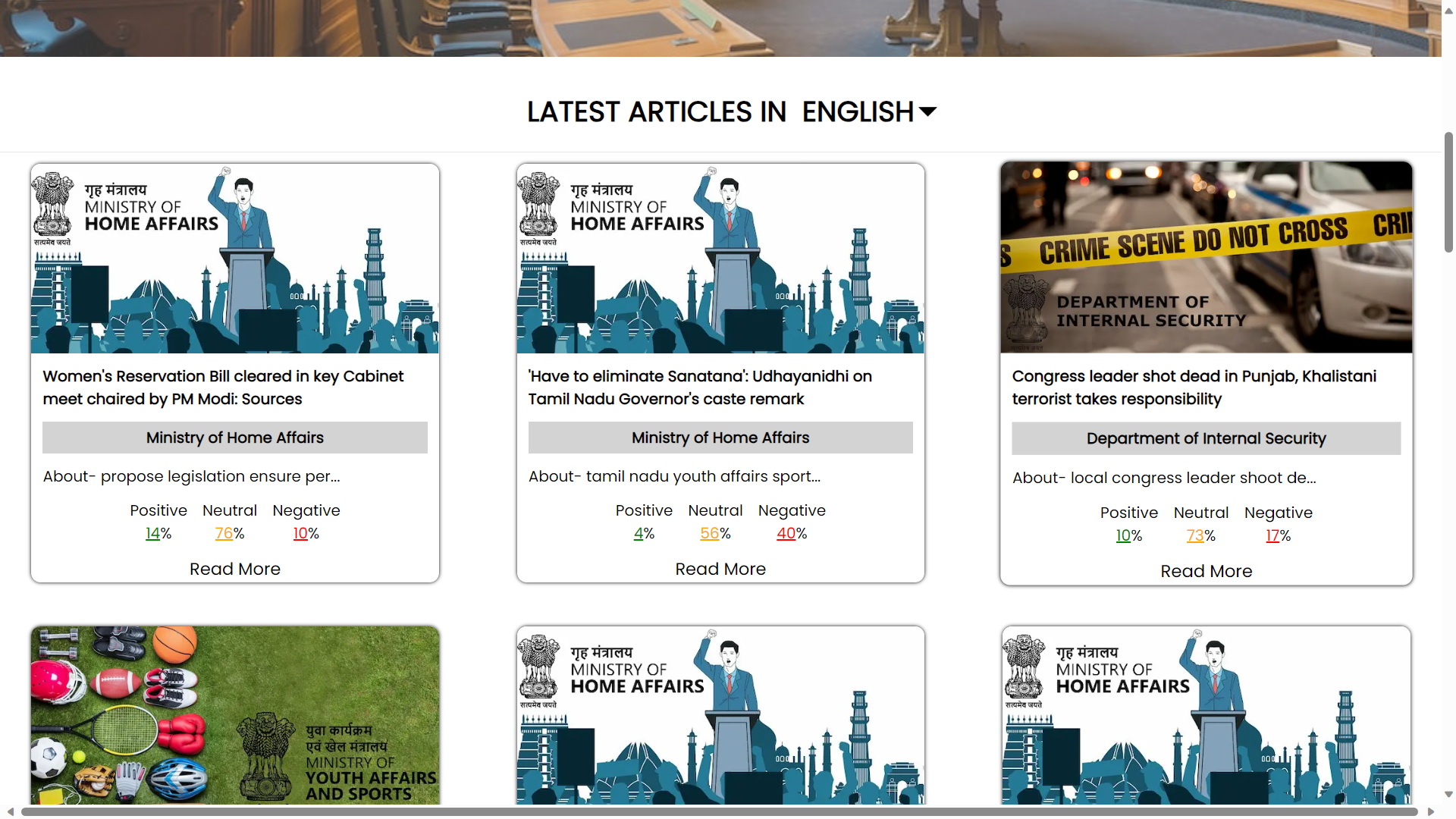Click the 76% neutral score on first card
This screenshot has width=1456, height=819.
coord(224,533)
